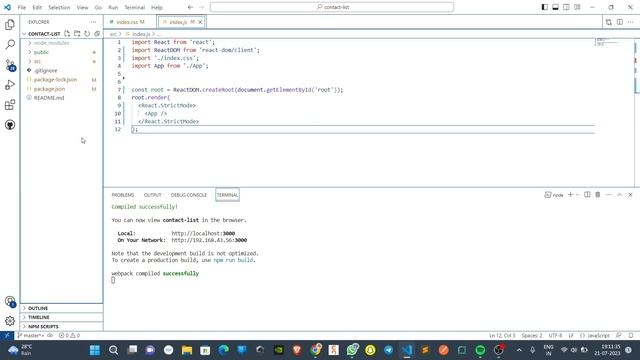Click the contact-list command center search box
The width and height of the screenshot is (640, 360).
point(332,7)
